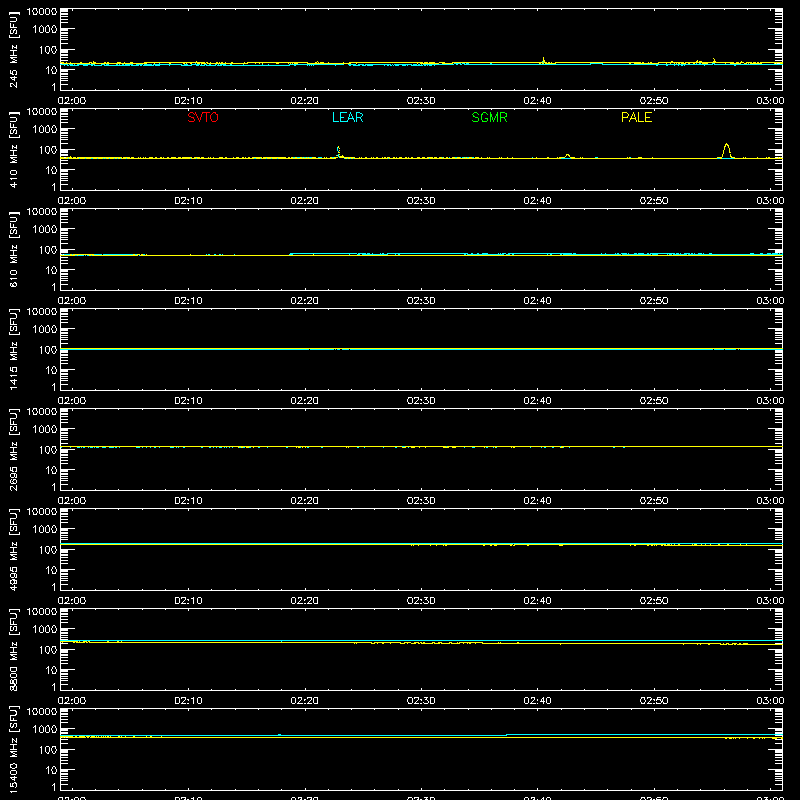The height and width of the screenshot is (800, 800).
Task: Click the 02:30 time label under 245 MHz plot
Action: click(421, 101)
